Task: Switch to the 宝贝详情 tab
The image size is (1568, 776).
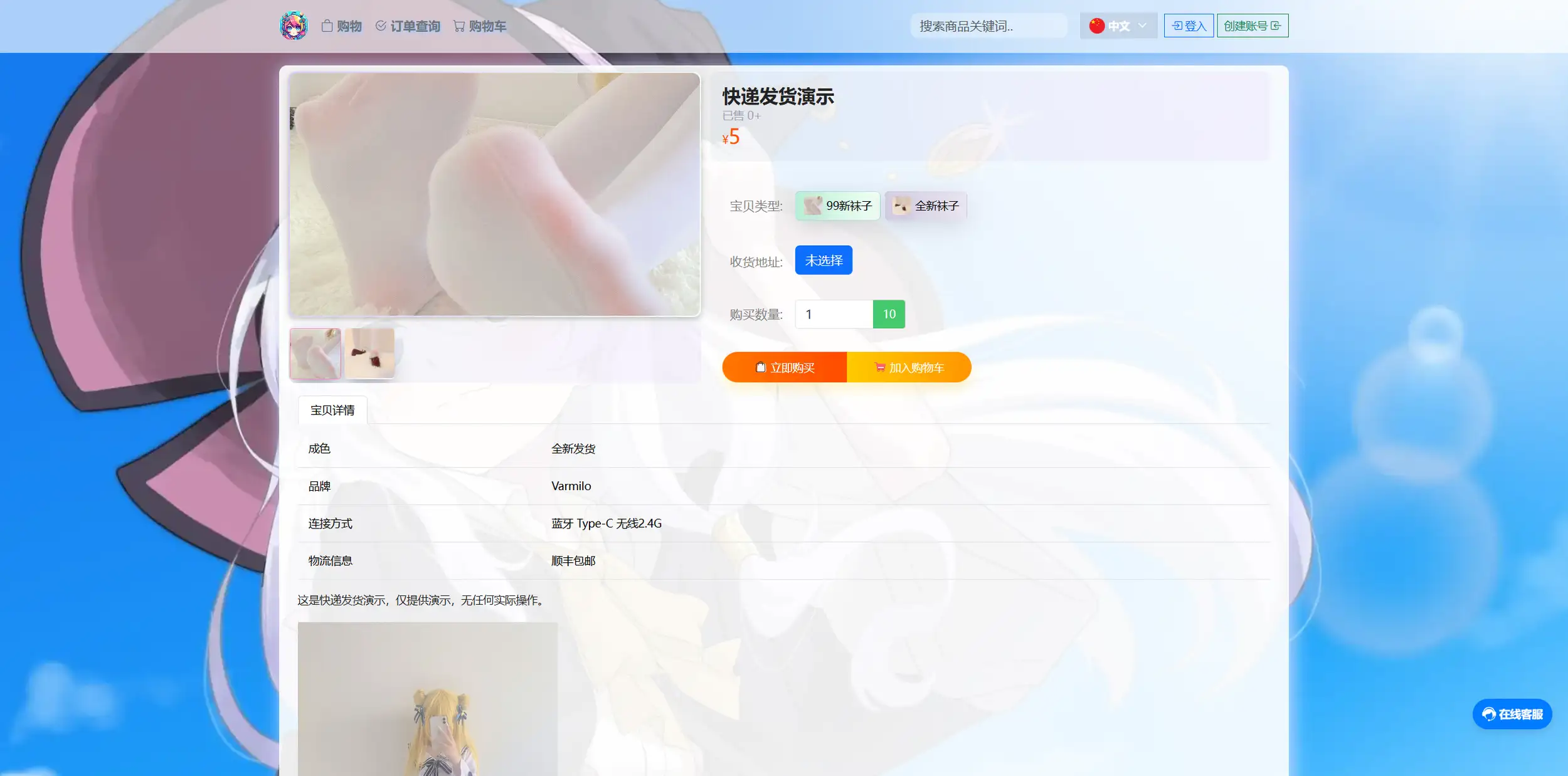Action: pyautogui.click(x=333, y=409)
